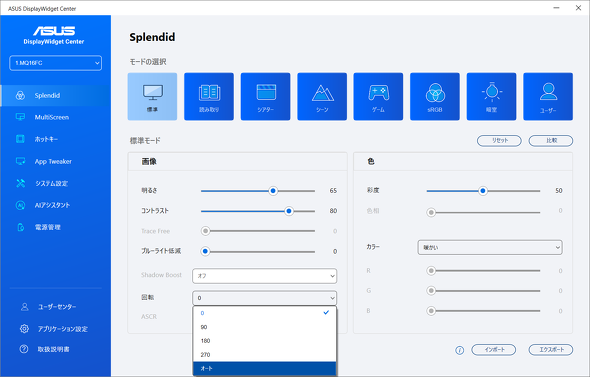
Task: Choose 90 in rotation list
Action: point(265,327)
